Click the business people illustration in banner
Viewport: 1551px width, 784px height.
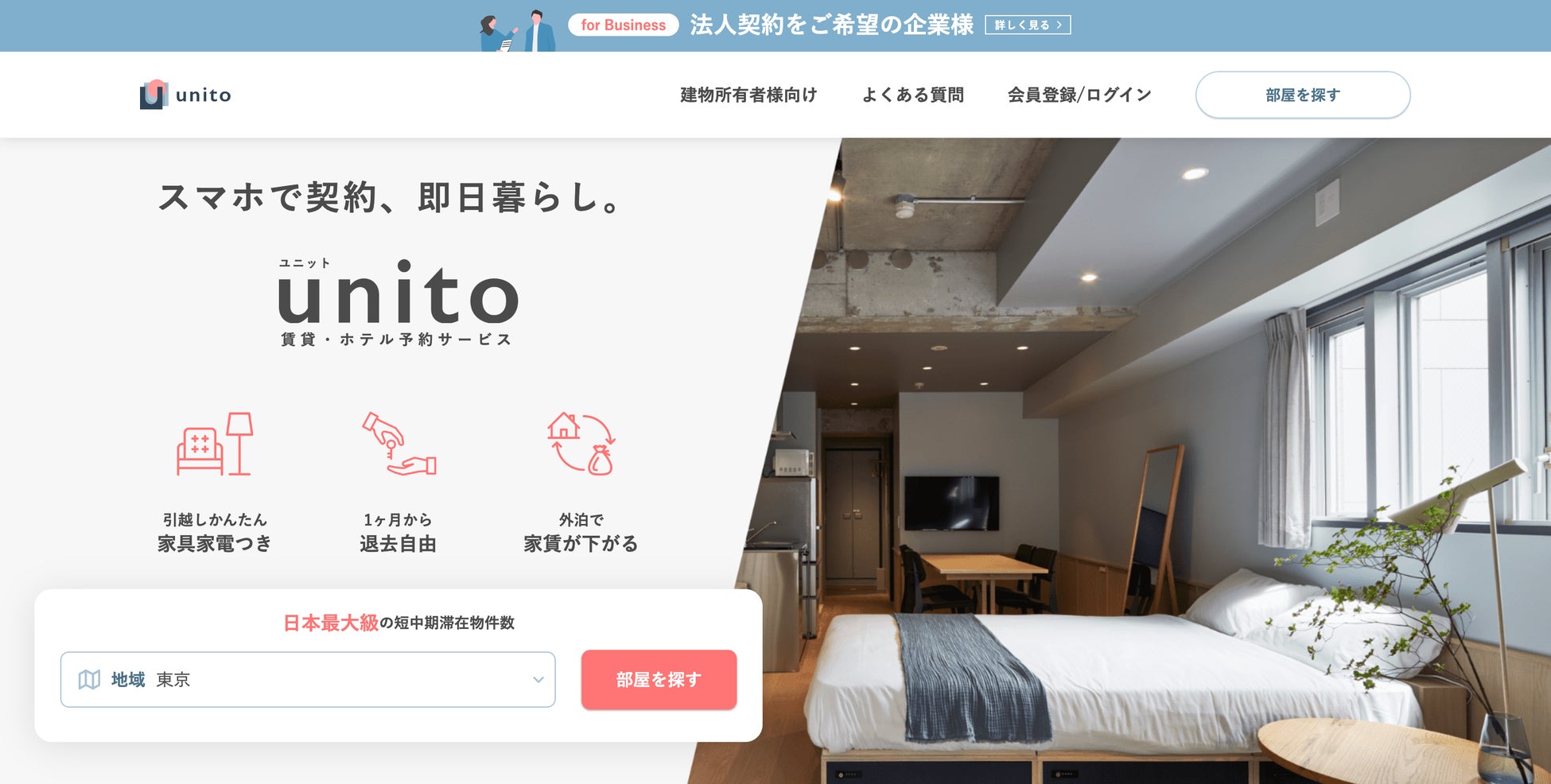[x=518, y=30]
